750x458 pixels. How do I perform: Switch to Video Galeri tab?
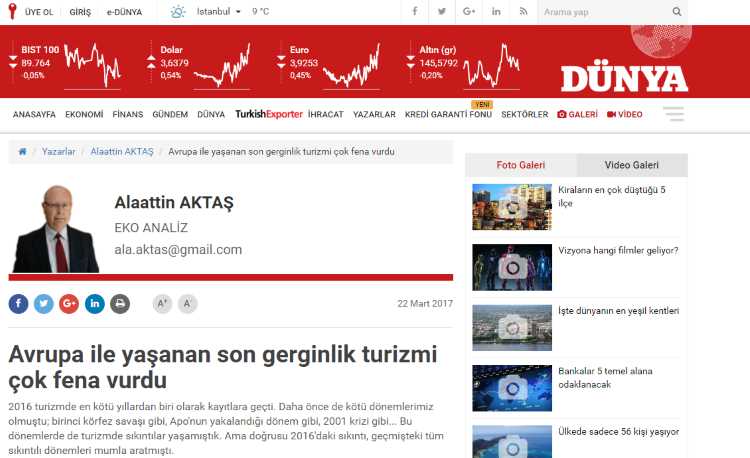[x=632, y=165]
